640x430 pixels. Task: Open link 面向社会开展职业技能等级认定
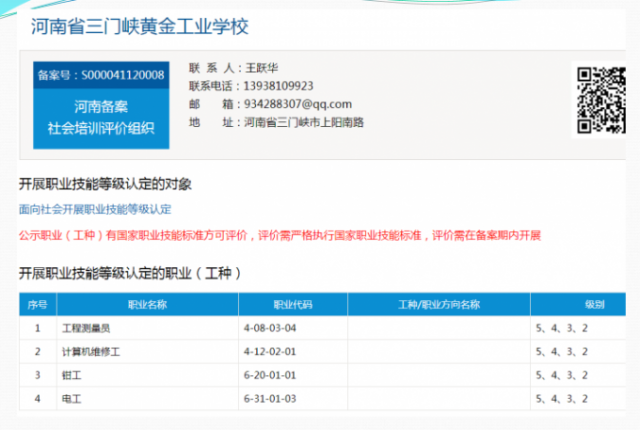(x=95, y=209)
